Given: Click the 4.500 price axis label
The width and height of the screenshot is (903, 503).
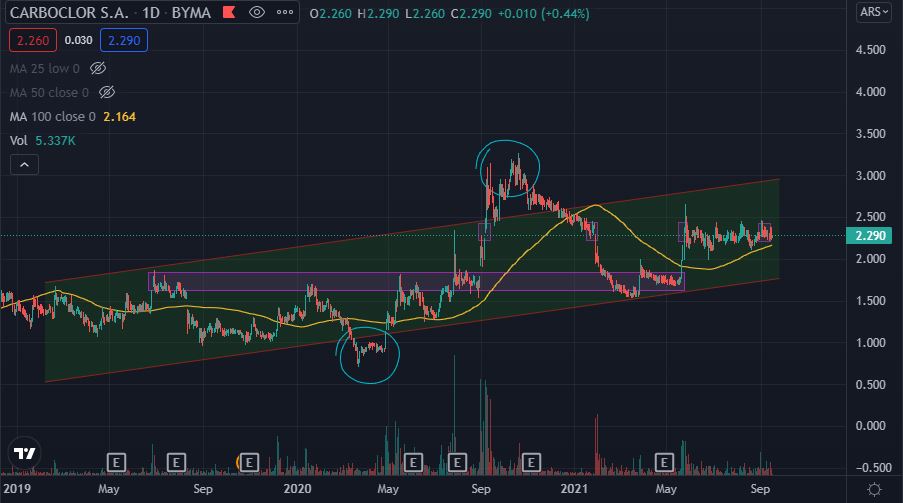Looking at the screenshot, I should (870, 50).
